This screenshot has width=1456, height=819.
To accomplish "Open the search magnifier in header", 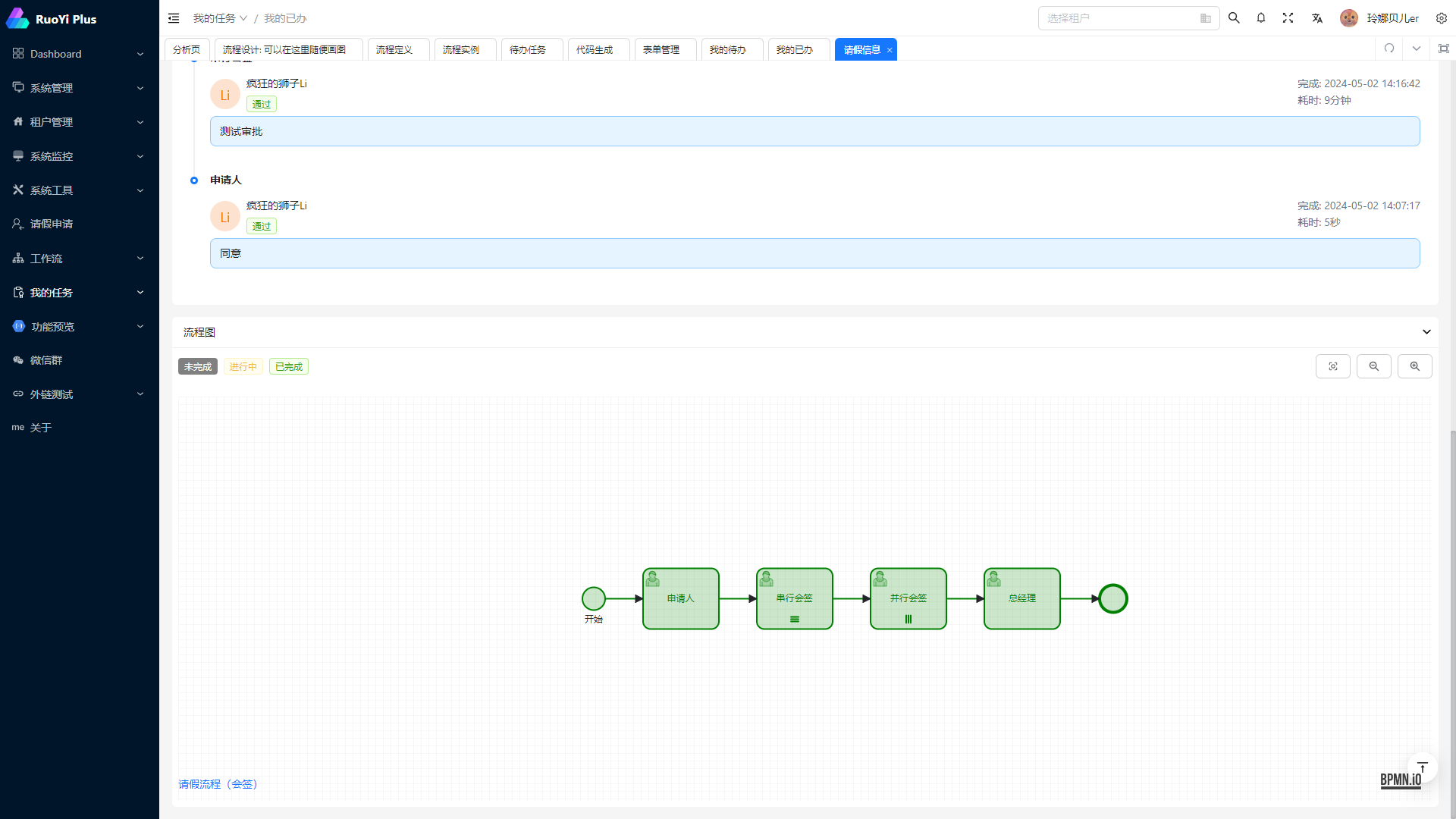I will click(x=1234, y=18).
